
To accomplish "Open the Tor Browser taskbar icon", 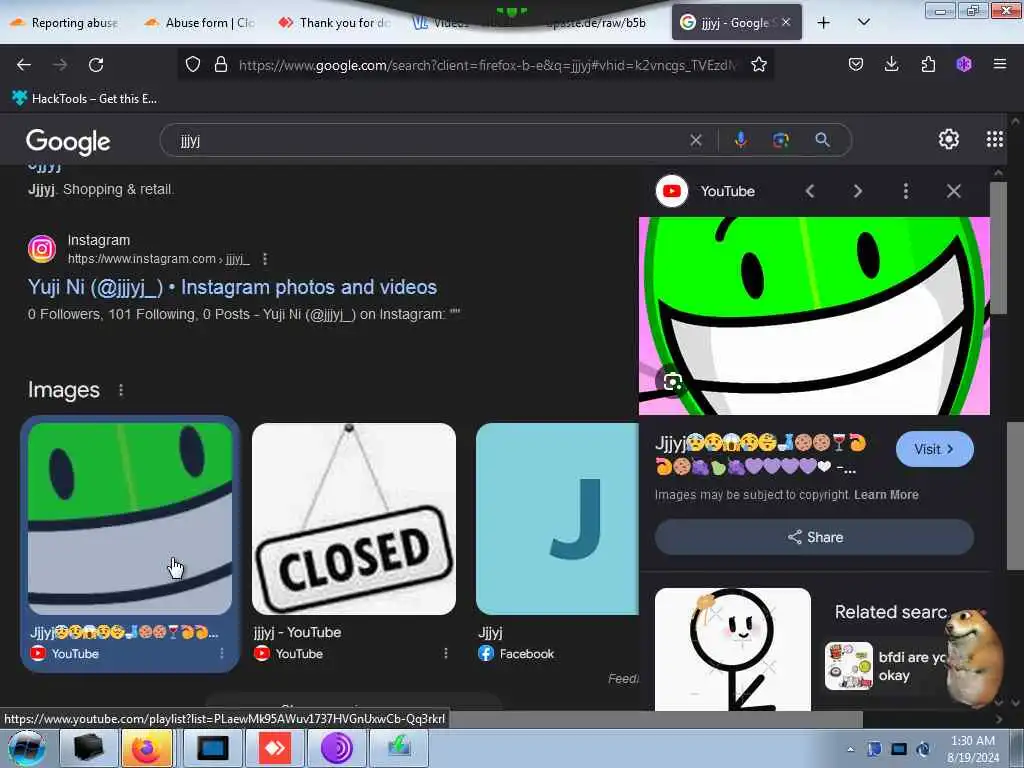I will pyautogui.click(x=336, y=748).
